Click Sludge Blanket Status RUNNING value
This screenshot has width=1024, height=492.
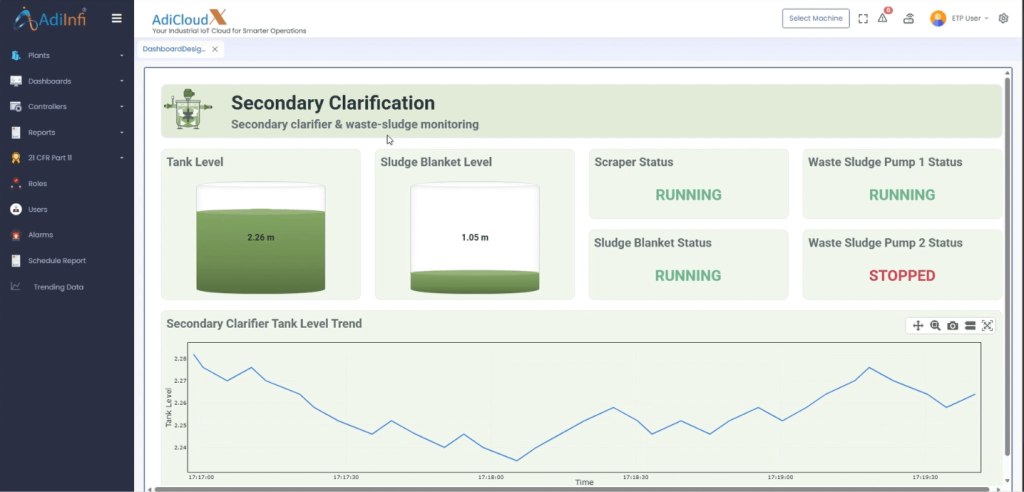[688, 276]
